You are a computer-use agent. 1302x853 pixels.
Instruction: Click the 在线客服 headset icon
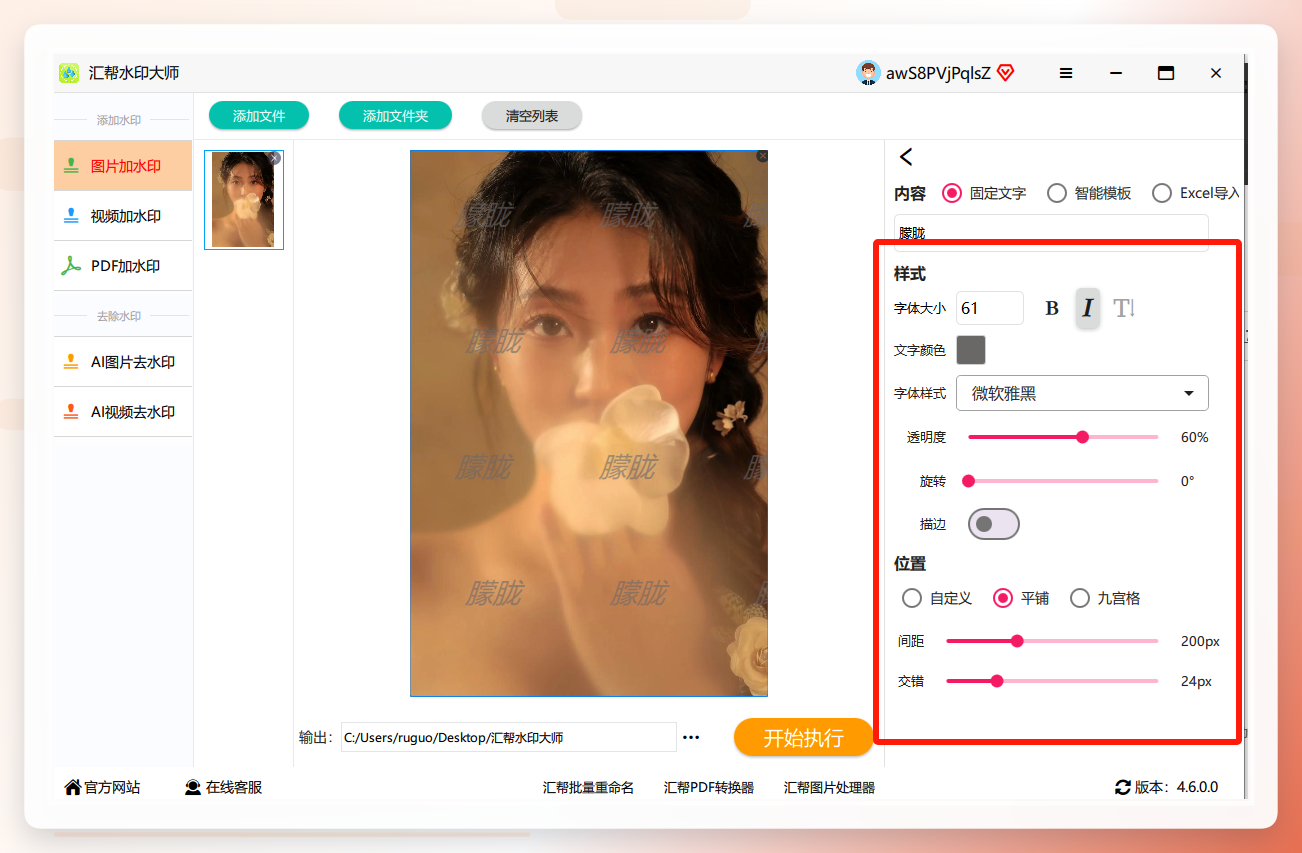pyautogui.click(x=193, y=787)
